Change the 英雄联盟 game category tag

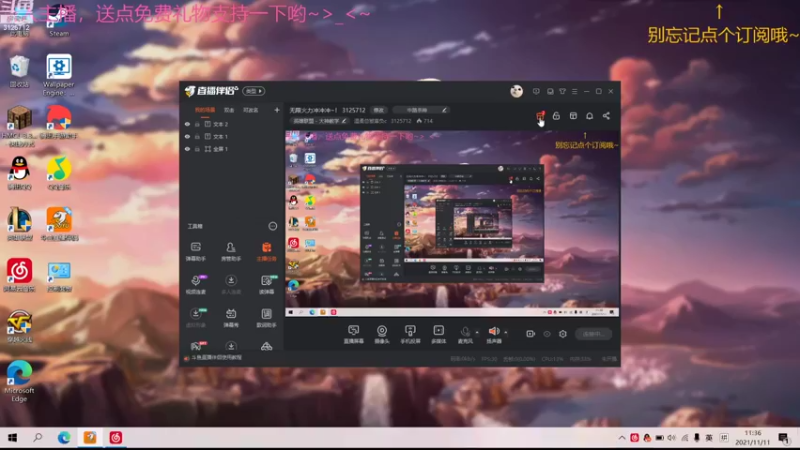point(319,121)
